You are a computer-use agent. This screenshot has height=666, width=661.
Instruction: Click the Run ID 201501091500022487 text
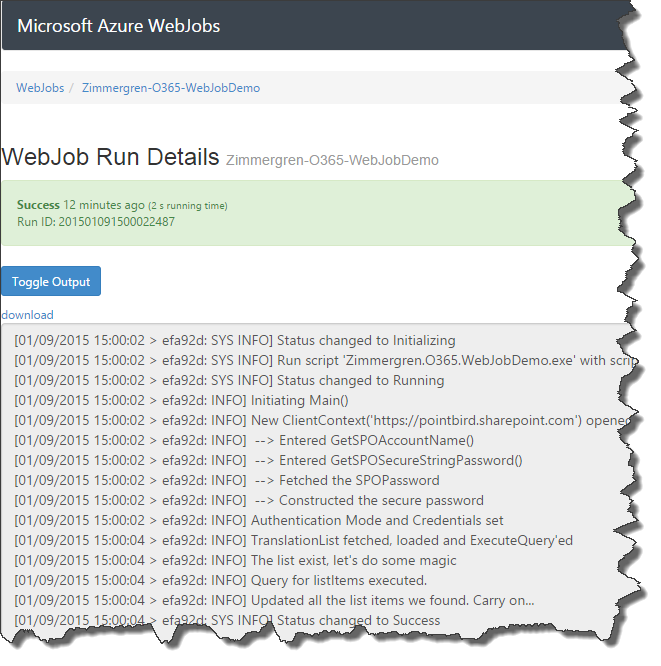point(95,222)
